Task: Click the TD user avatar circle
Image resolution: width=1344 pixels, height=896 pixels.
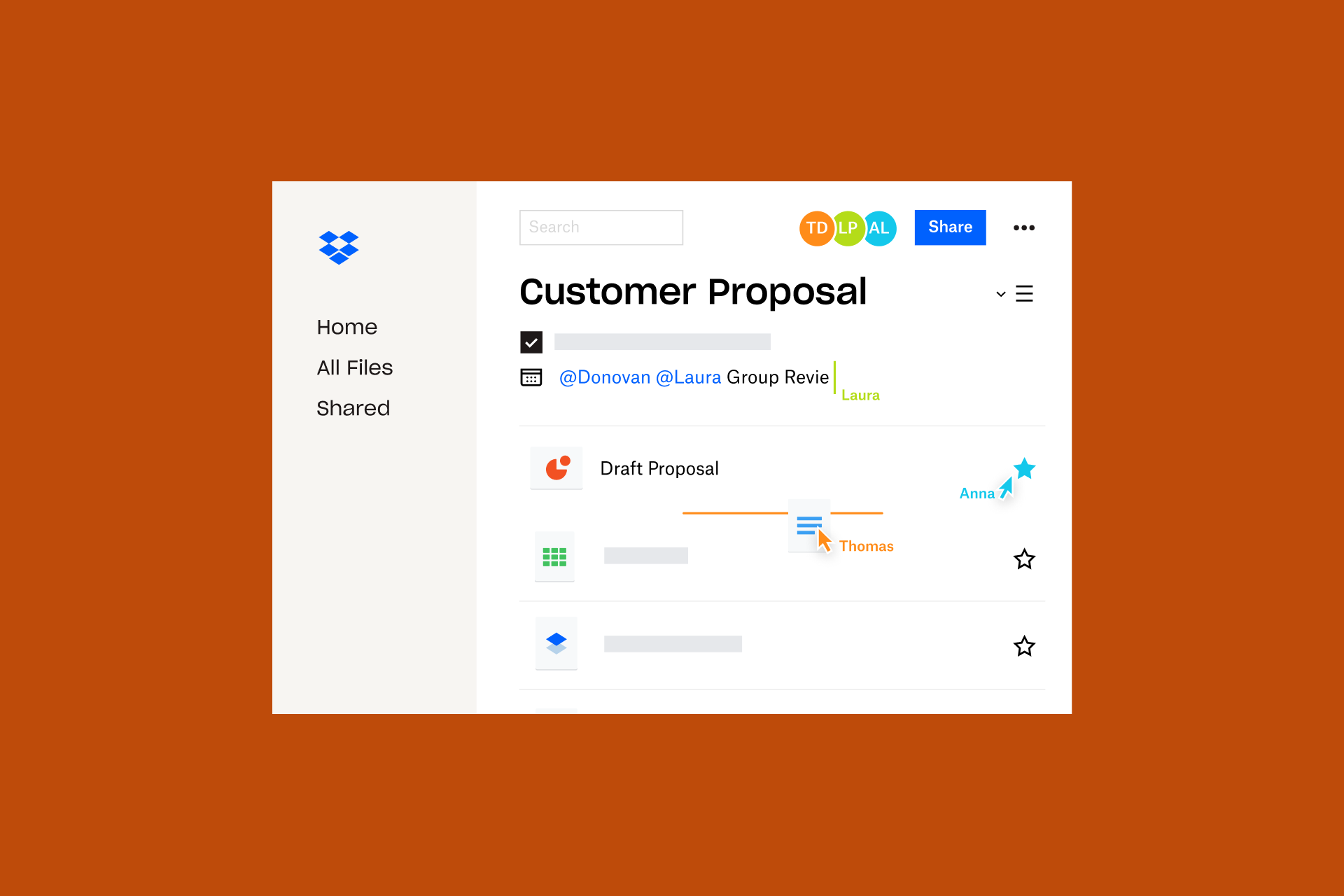Action: (x=815, y=227)
